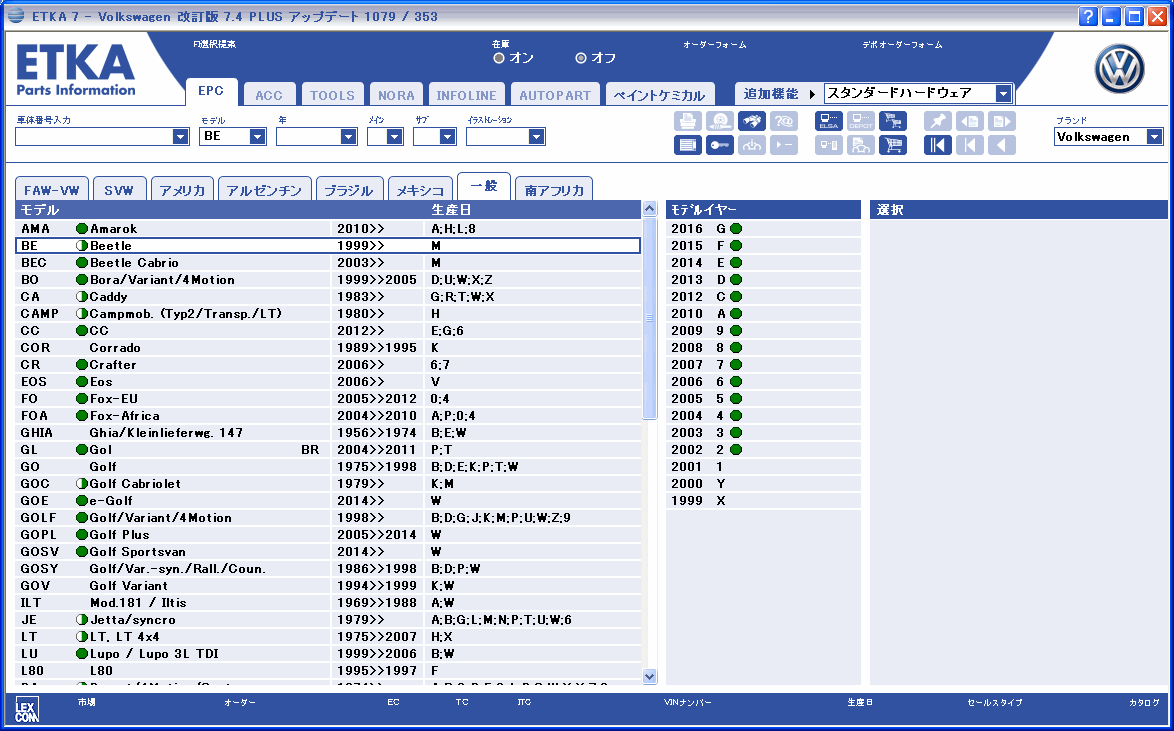The height and width of the screenshot is (731, 1174).
Task: Open the スタンダードハードウェア dropdown
Action: coord(1003,94)
